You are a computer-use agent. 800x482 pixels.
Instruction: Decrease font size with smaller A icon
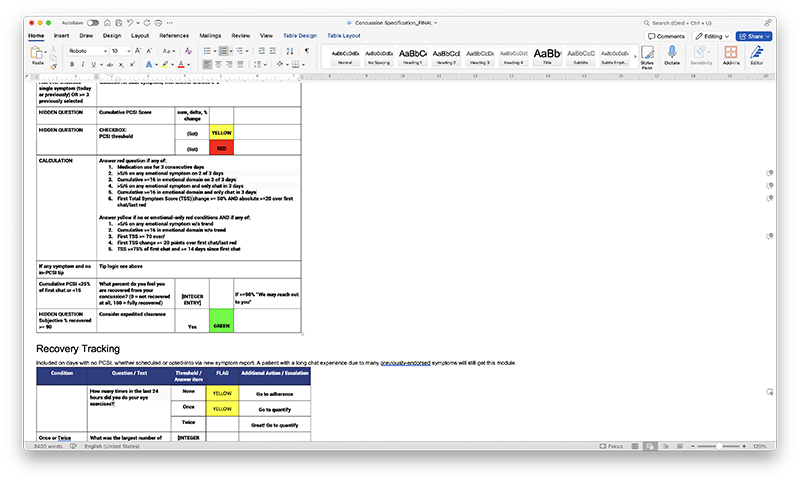pos(149,51)
